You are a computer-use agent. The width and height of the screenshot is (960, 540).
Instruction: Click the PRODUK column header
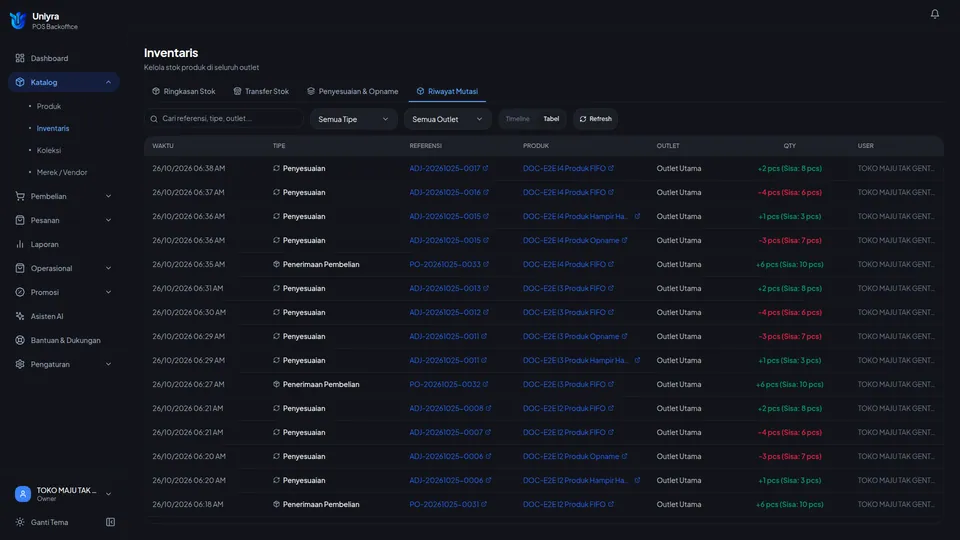tap(536, 146)
